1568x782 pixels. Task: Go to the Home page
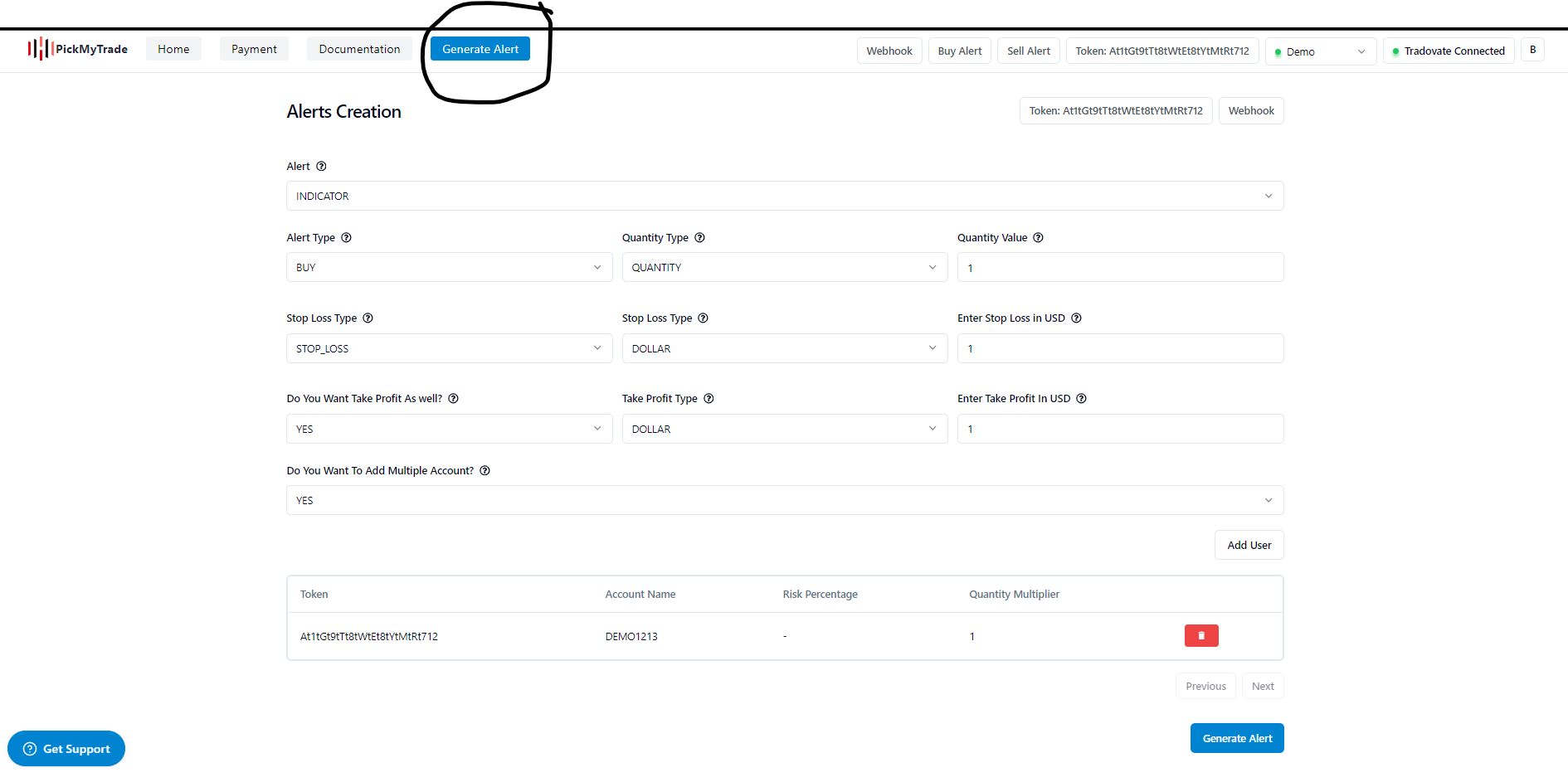[x=173, y=49]
